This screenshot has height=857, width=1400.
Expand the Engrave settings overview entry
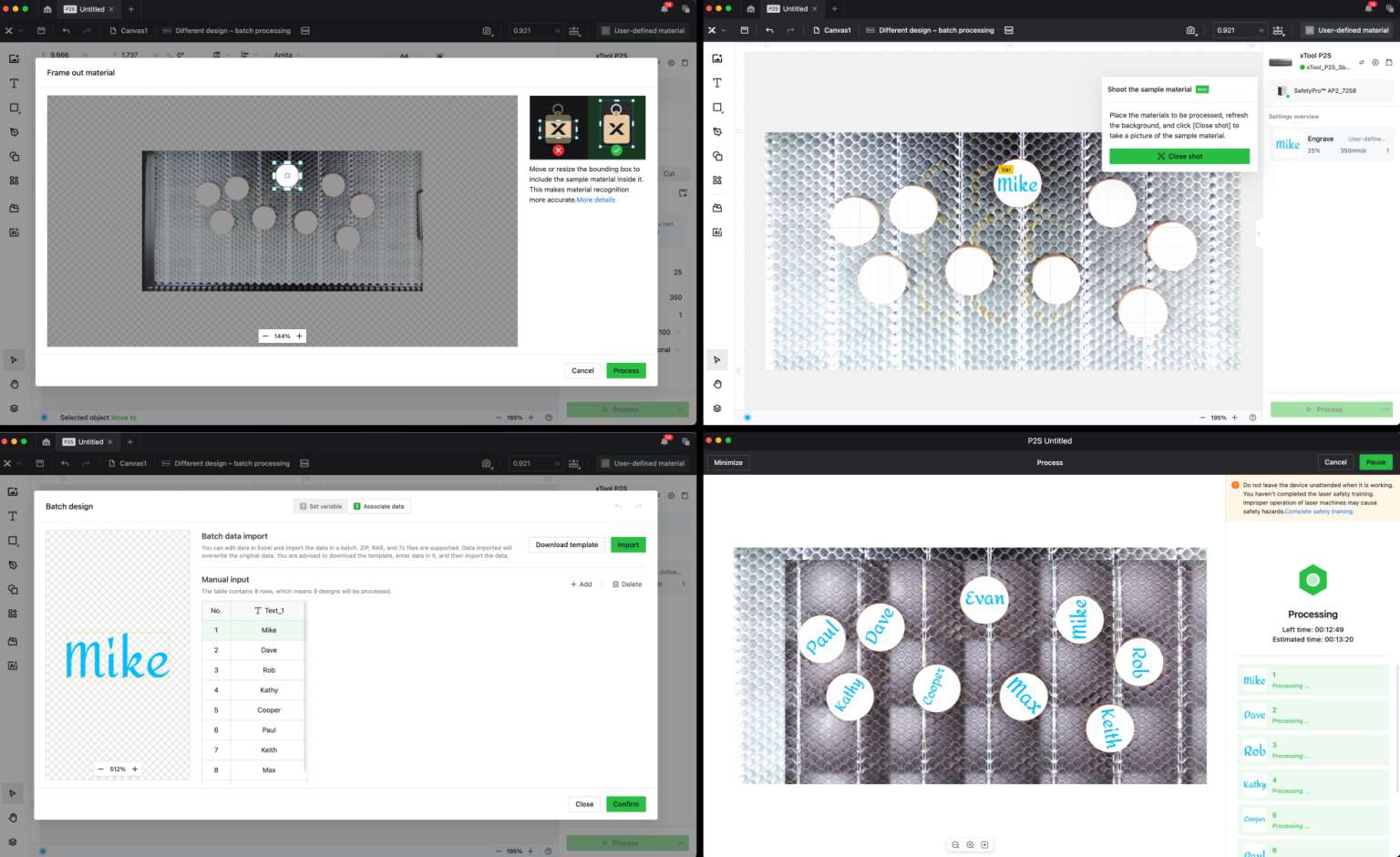coord(1331,144)
